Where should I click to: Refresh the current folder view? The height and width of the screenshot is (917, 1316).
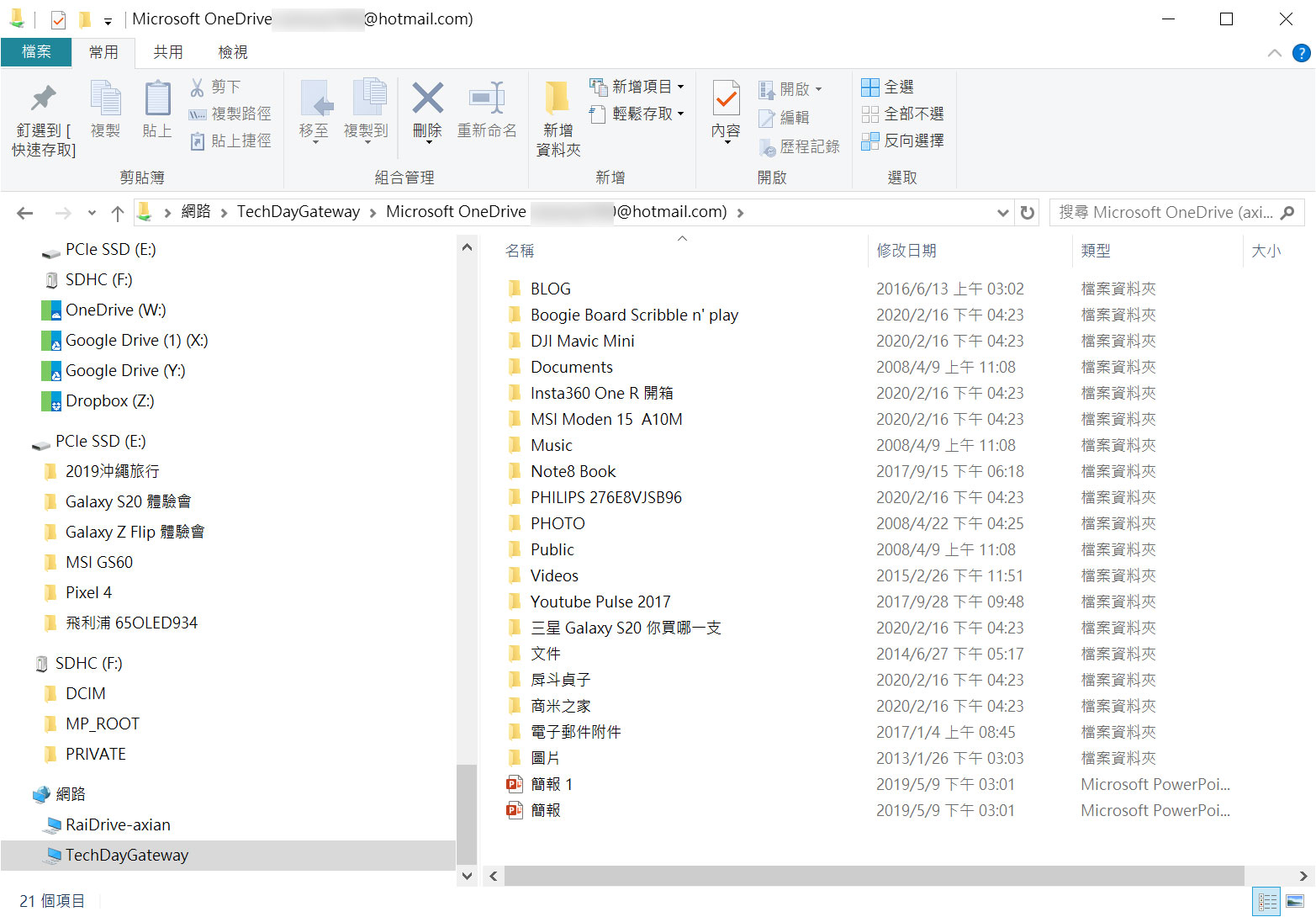coord(1027,213)
